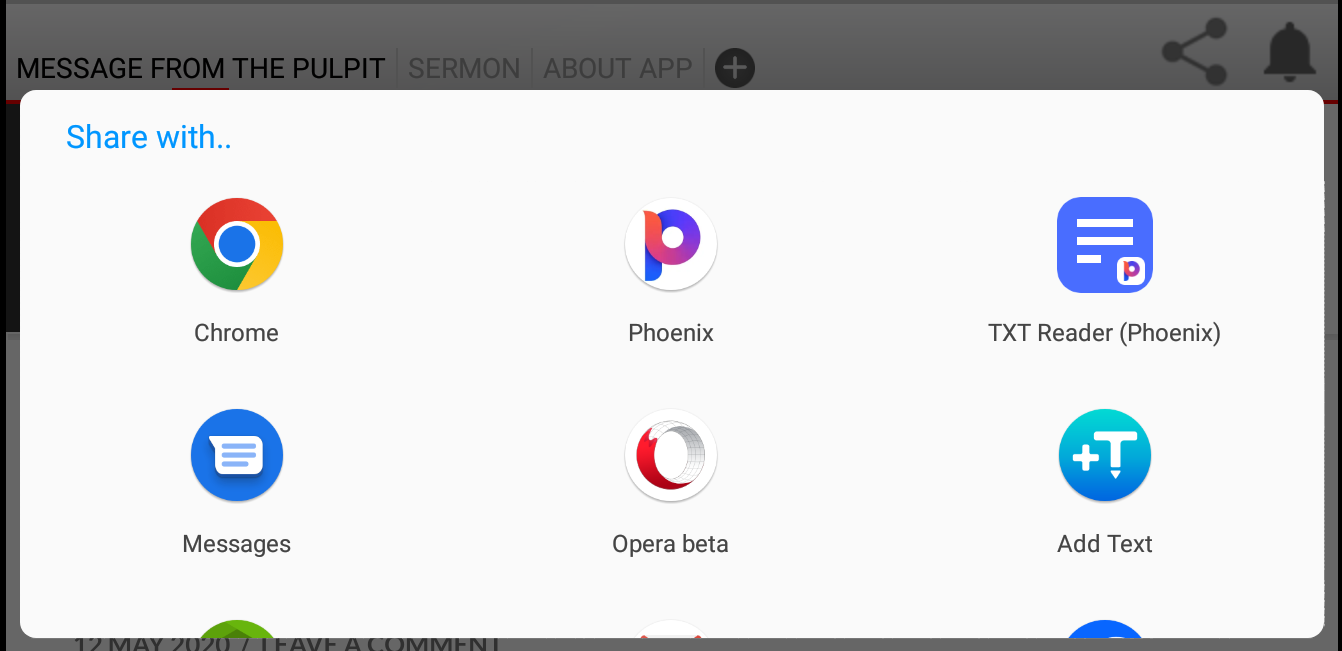
Task: Click the "Share with.." dialog title
Action: tap(149, 137)
